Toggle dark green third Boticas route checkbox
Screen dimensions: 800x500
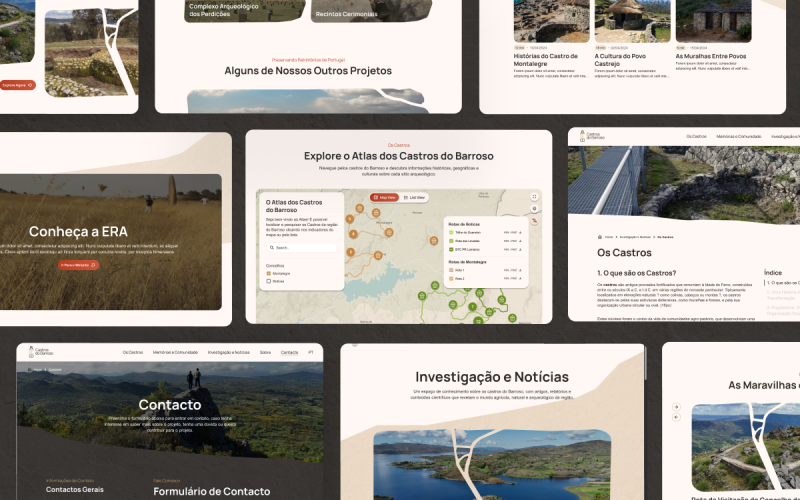pyautogui.click(x=451, y=249)
